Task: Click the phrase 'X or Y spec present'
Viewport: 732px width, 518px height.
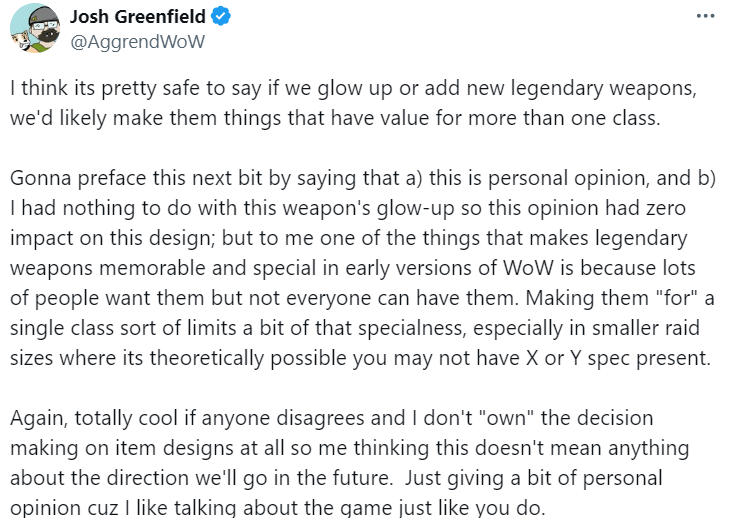Action: [618, 358]
